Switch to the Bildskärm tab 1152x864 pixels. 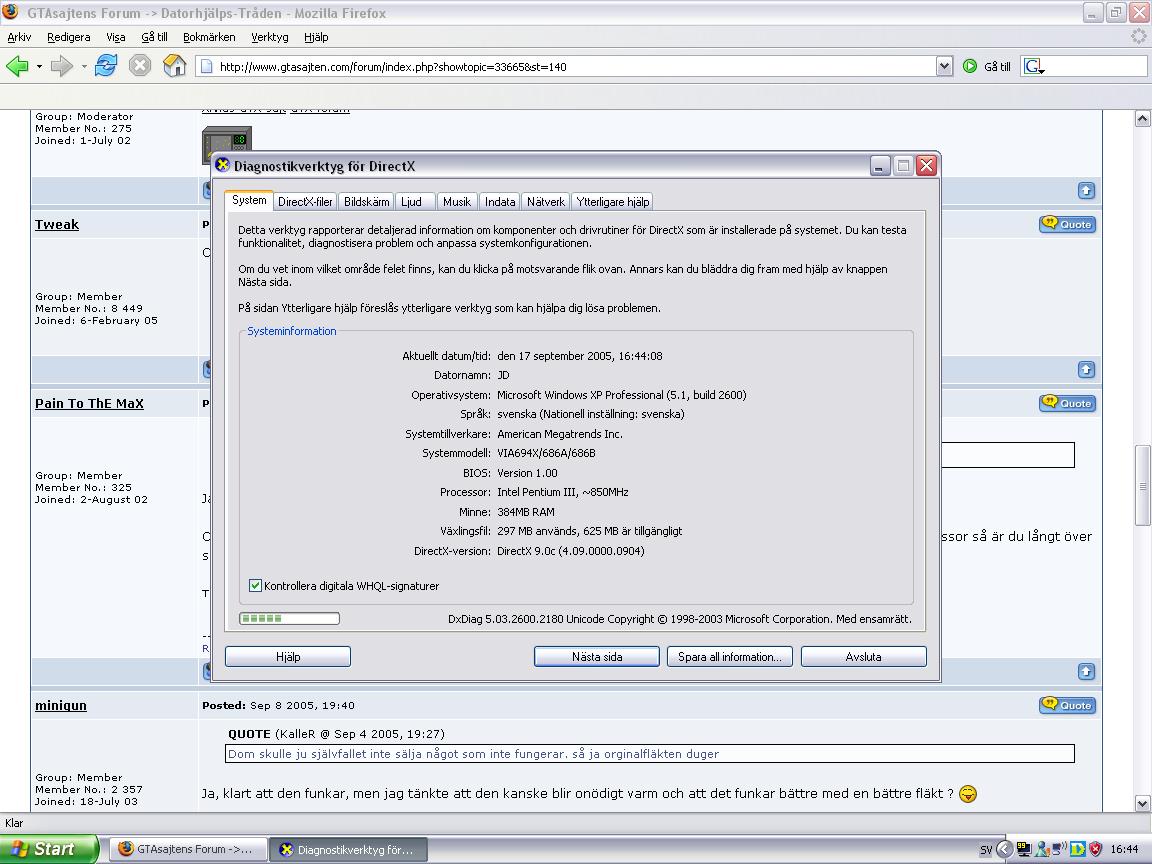[366, 202]
